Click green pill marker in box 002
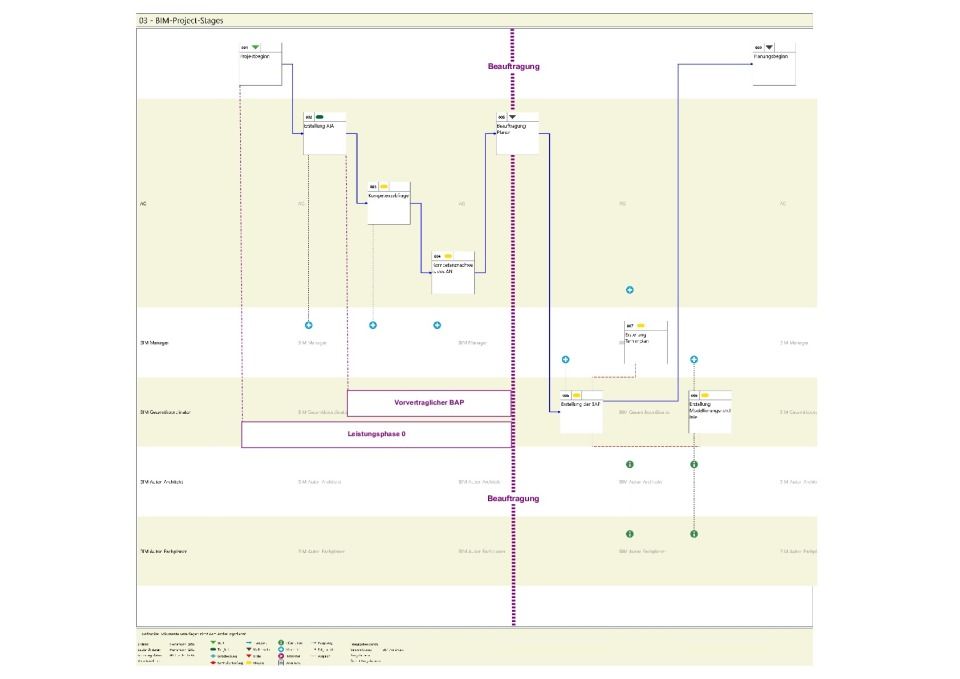Image resolution: width=960 pixels, height=679 pixels. pyautogui.click(x=320, y=117)
